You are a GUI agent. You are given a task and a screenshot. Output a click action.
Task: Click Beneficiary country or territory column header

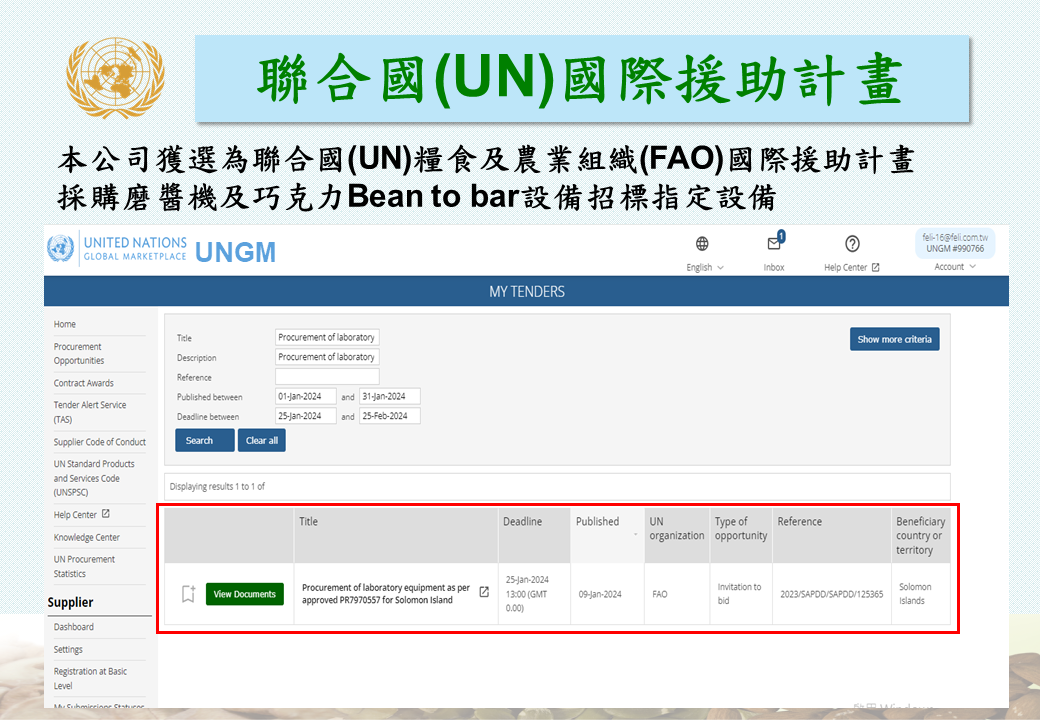(921, 536)
